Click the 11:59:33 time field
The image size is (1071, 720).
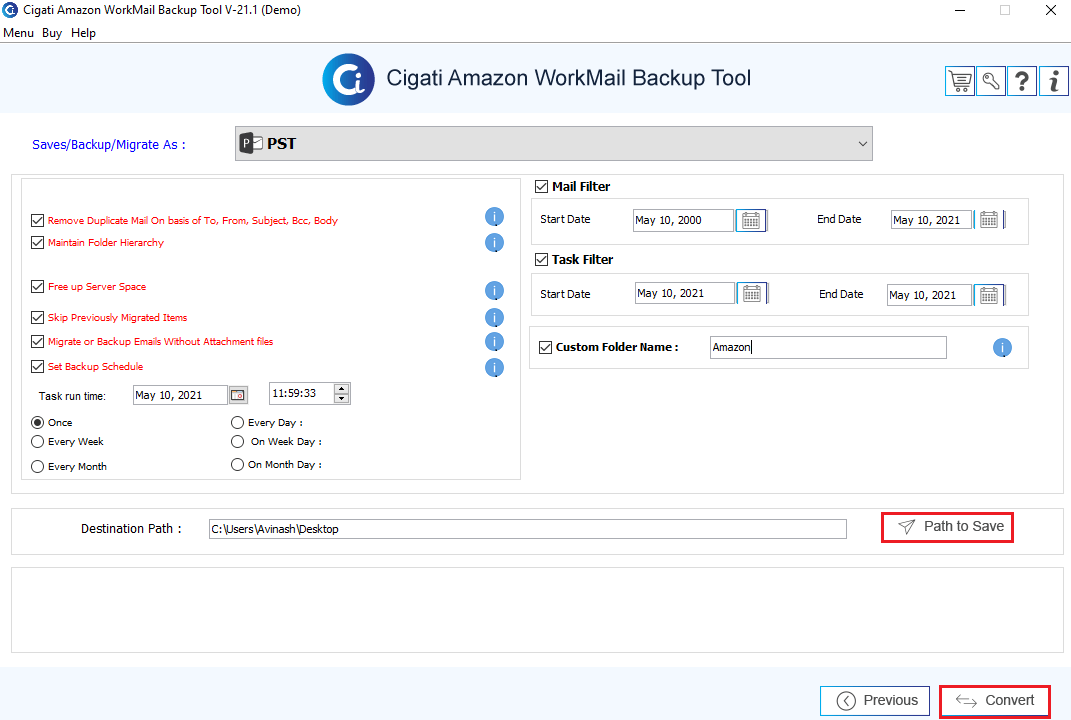[301, 393]
